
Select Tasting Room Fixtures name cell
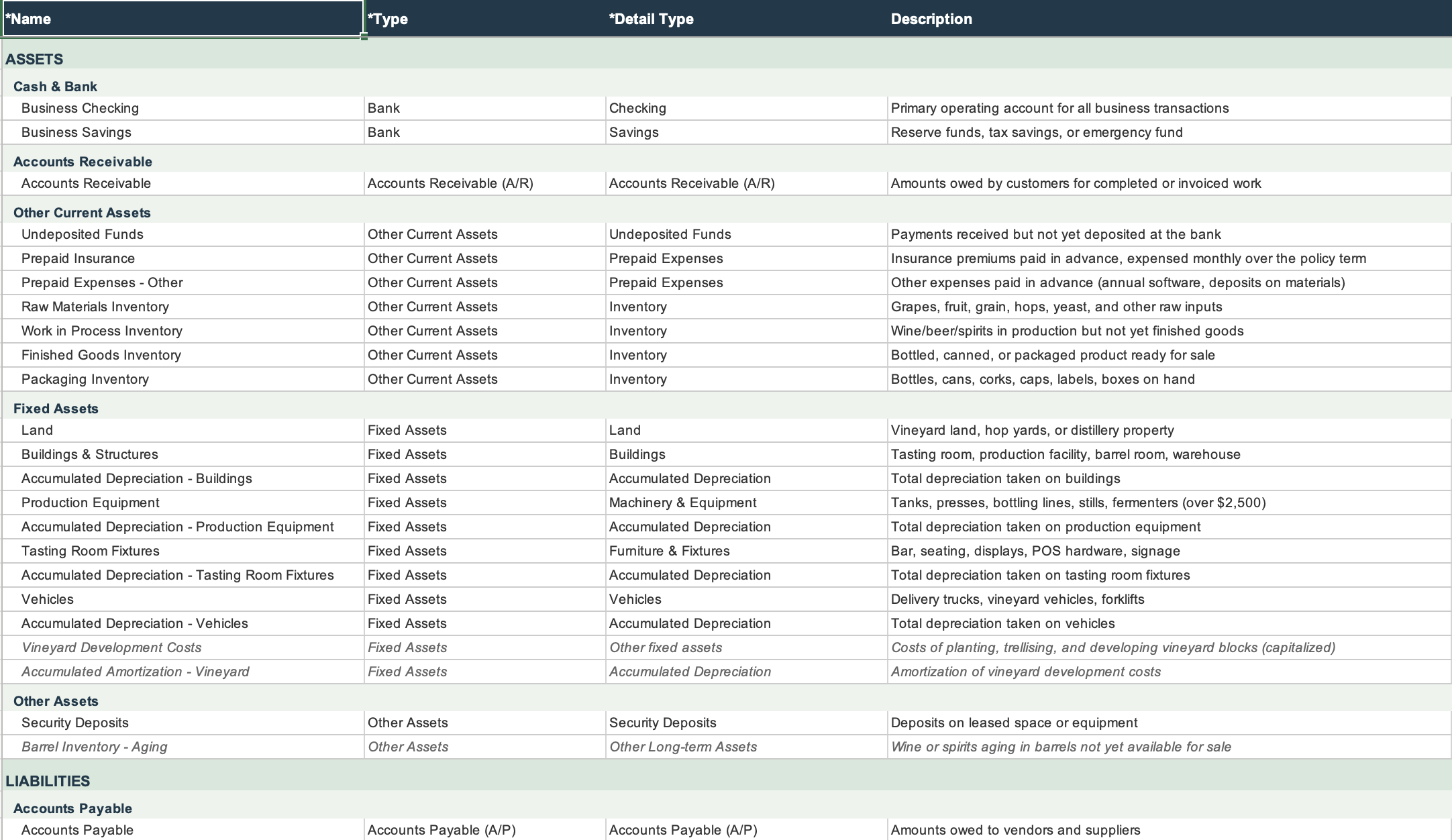tap(183, 551)
